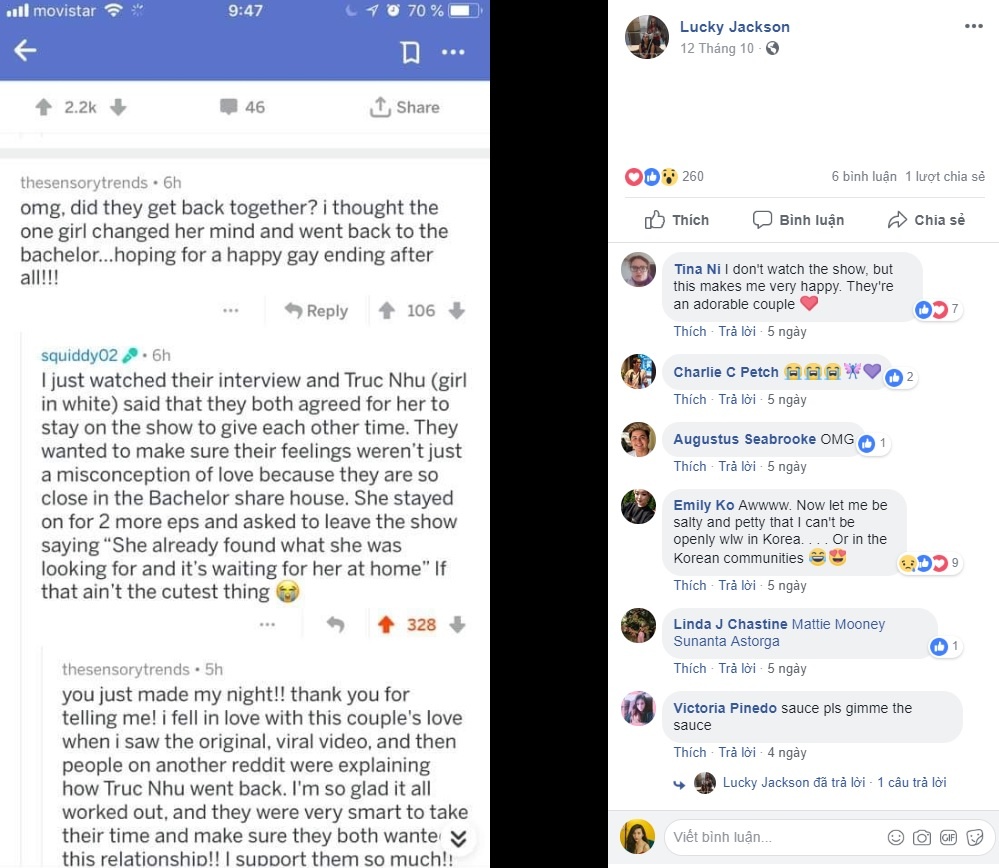Viewport: 999px width, 868px height.
Task: Reply to thesensorytrends' top comment
Action: coord(316,311)
